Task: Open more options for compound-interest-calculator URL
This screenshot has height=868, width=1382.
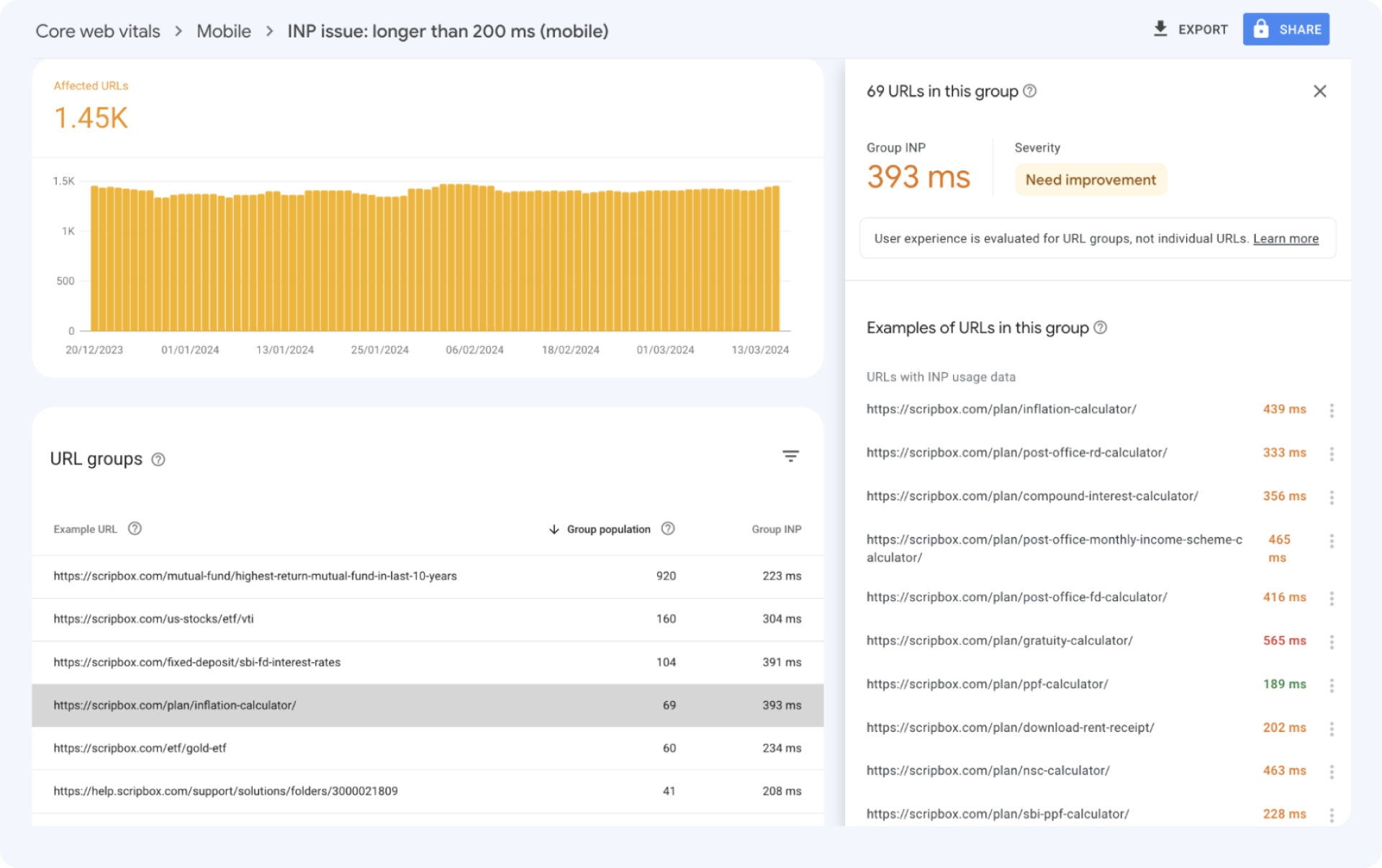Action: 1332,497
